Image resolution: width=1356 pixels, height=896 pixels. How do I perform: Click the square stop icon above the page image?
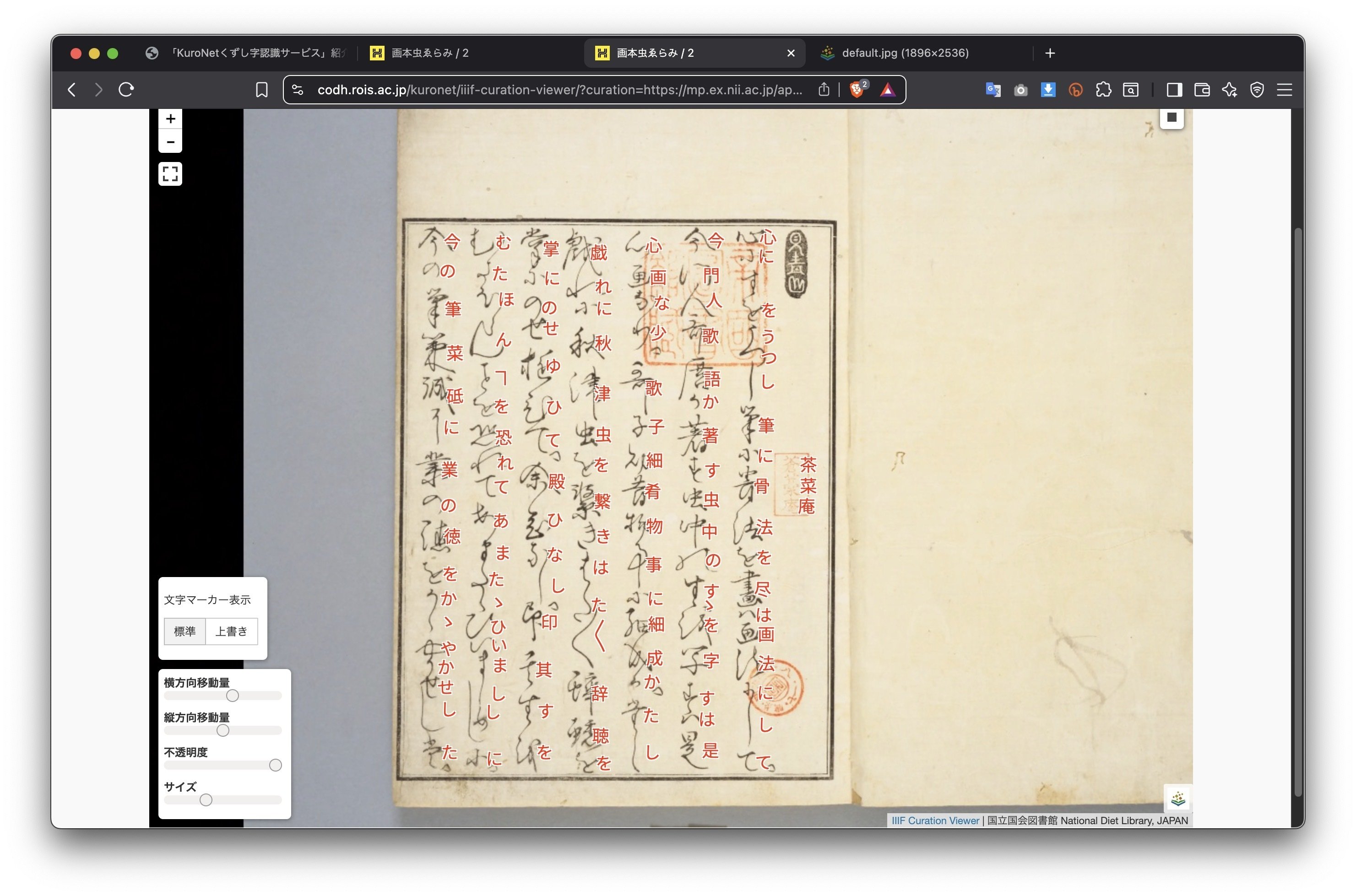coord(1172,118)
